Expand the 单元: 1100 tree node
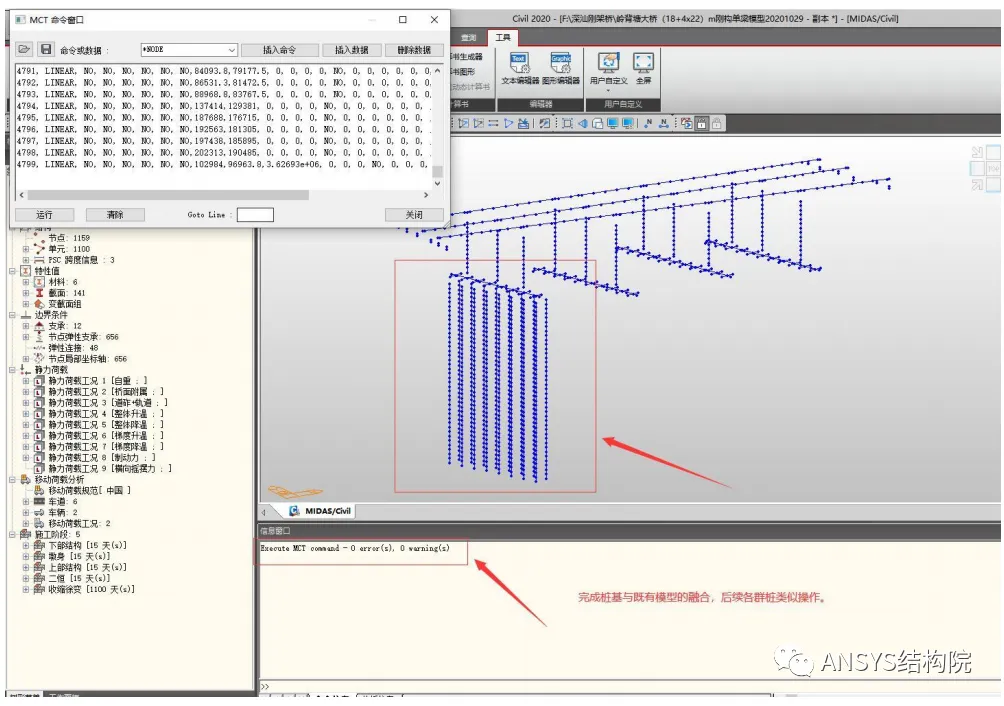This screenshot has width=1004, height=706. [x=26, y=249]
